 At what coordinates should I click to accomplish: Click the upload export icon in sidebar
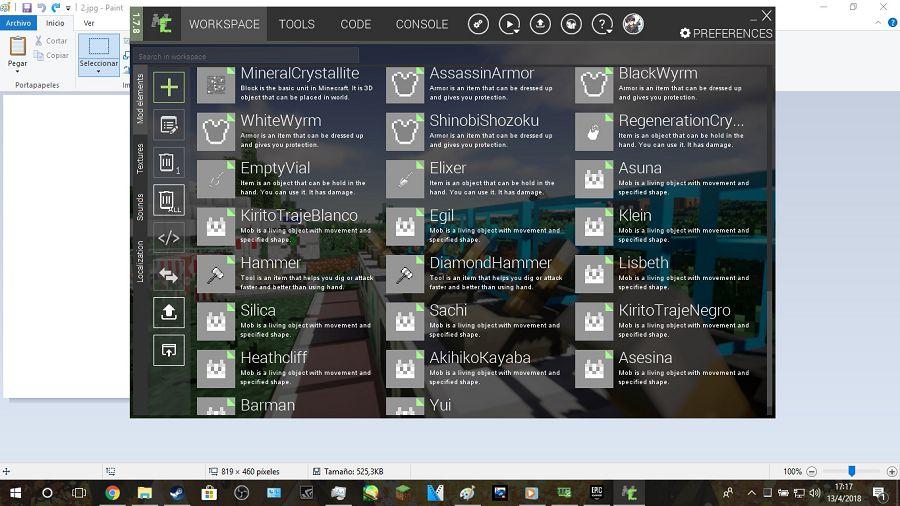tap(169, 312)
